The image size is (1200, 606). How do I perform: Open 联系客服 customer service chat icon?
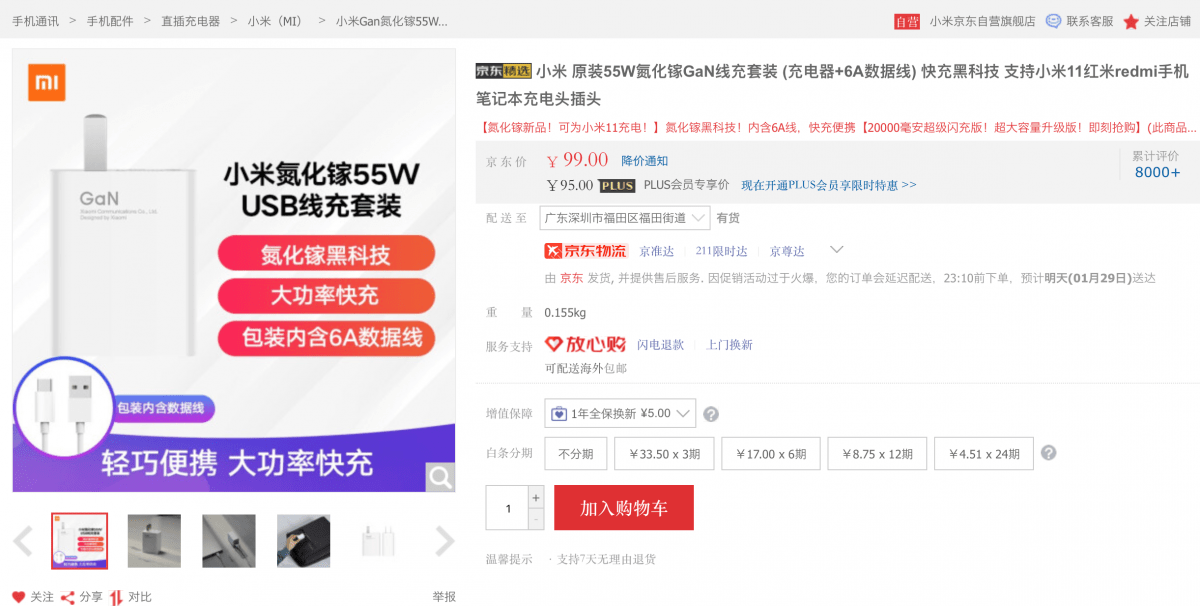click(1053, 21)
